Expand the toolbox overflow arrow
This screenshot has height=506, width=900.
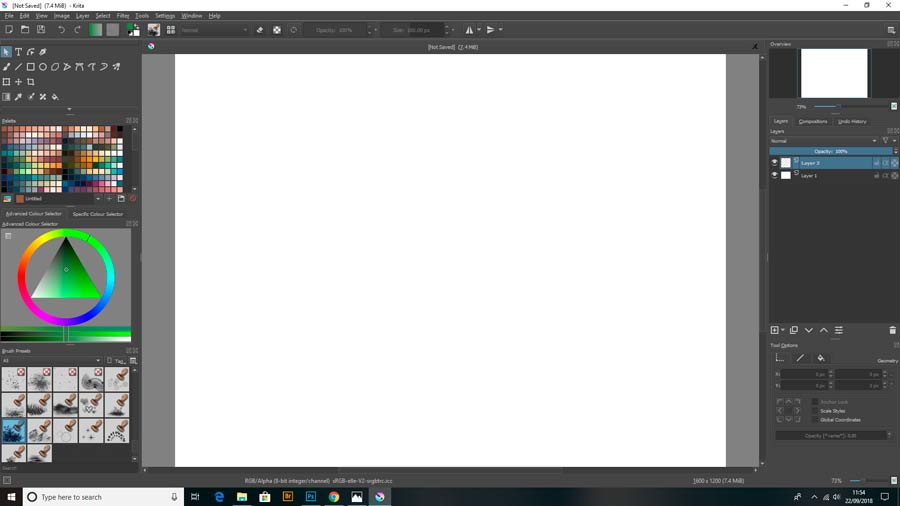click(69, 109)
